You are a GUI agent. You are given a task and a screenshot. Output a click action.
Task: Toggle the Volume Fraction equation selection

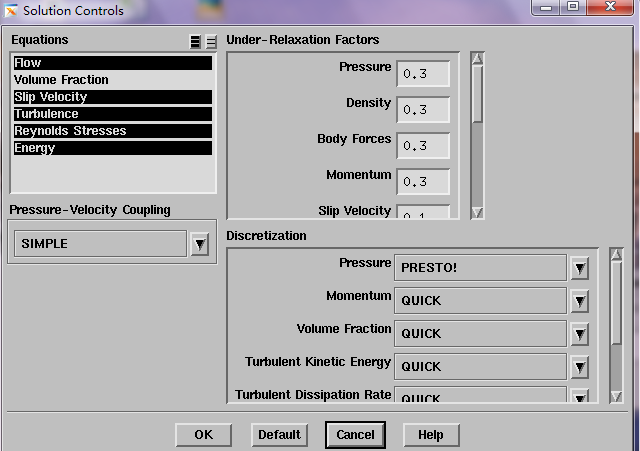(x=112, y=80)
